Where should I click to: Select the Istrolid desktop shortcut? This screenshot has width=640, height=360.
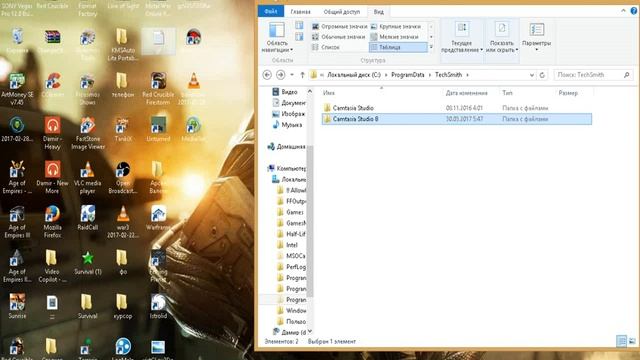[158, 306]
